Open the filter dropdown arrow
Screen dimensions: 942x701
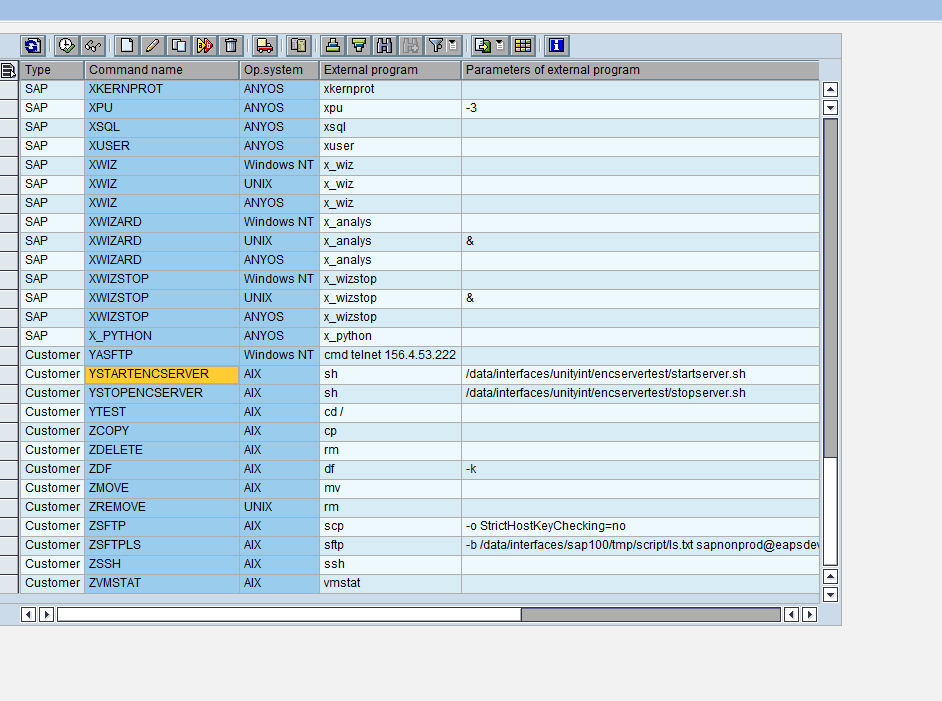click(450, 45)
